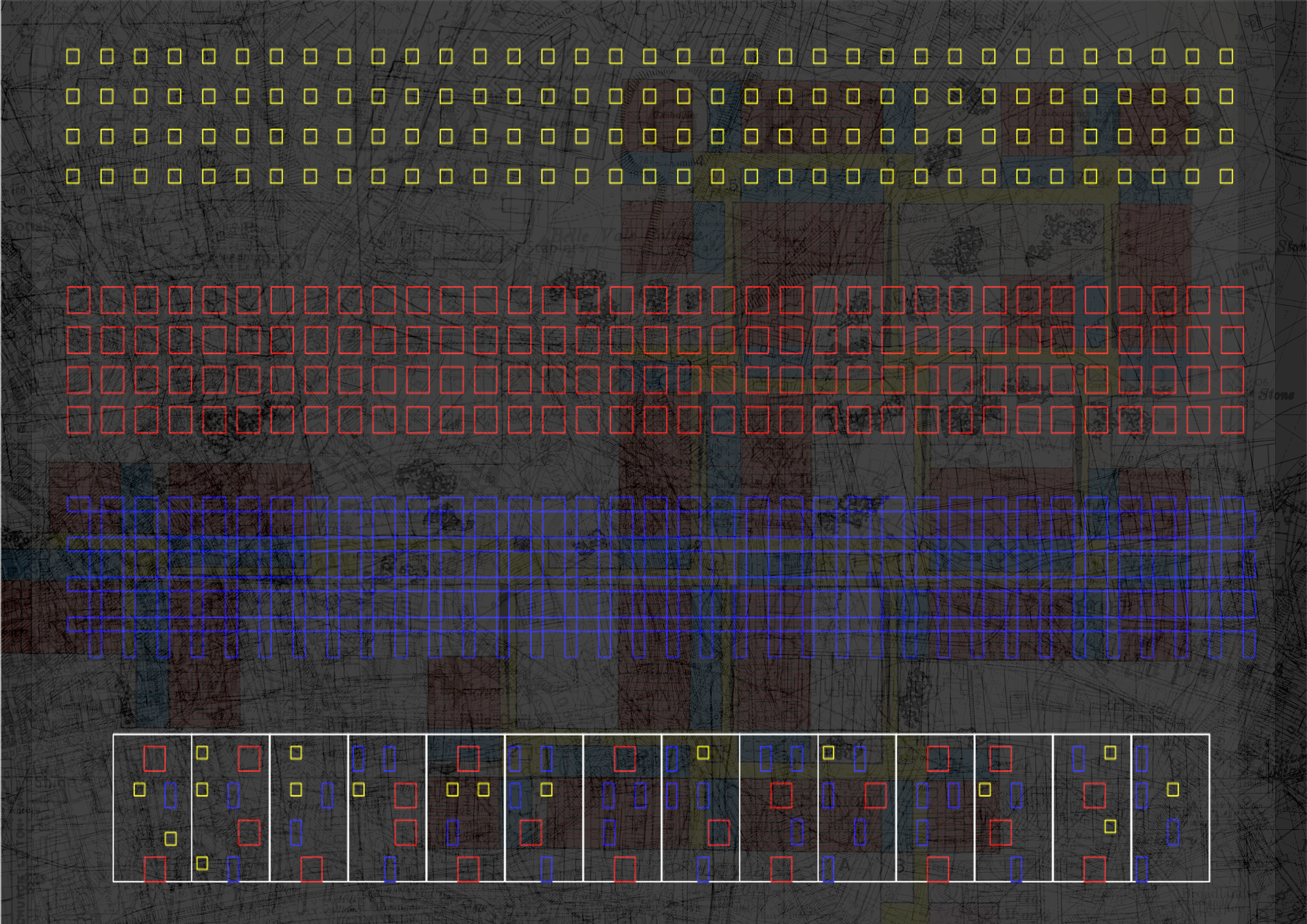
Task: Click yellow square in fourth white panel
Action: click(x=359, y=790)
